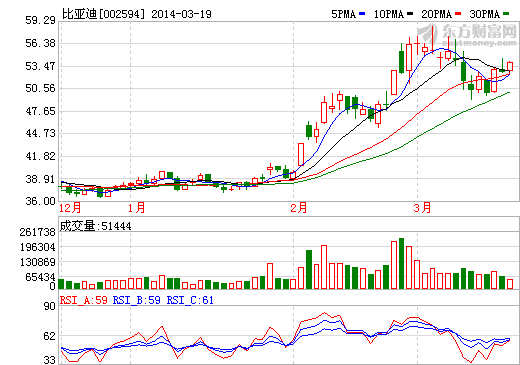Click the 20PMA legend label
This screenshot has width=520, height=365.
coord(437,14)
